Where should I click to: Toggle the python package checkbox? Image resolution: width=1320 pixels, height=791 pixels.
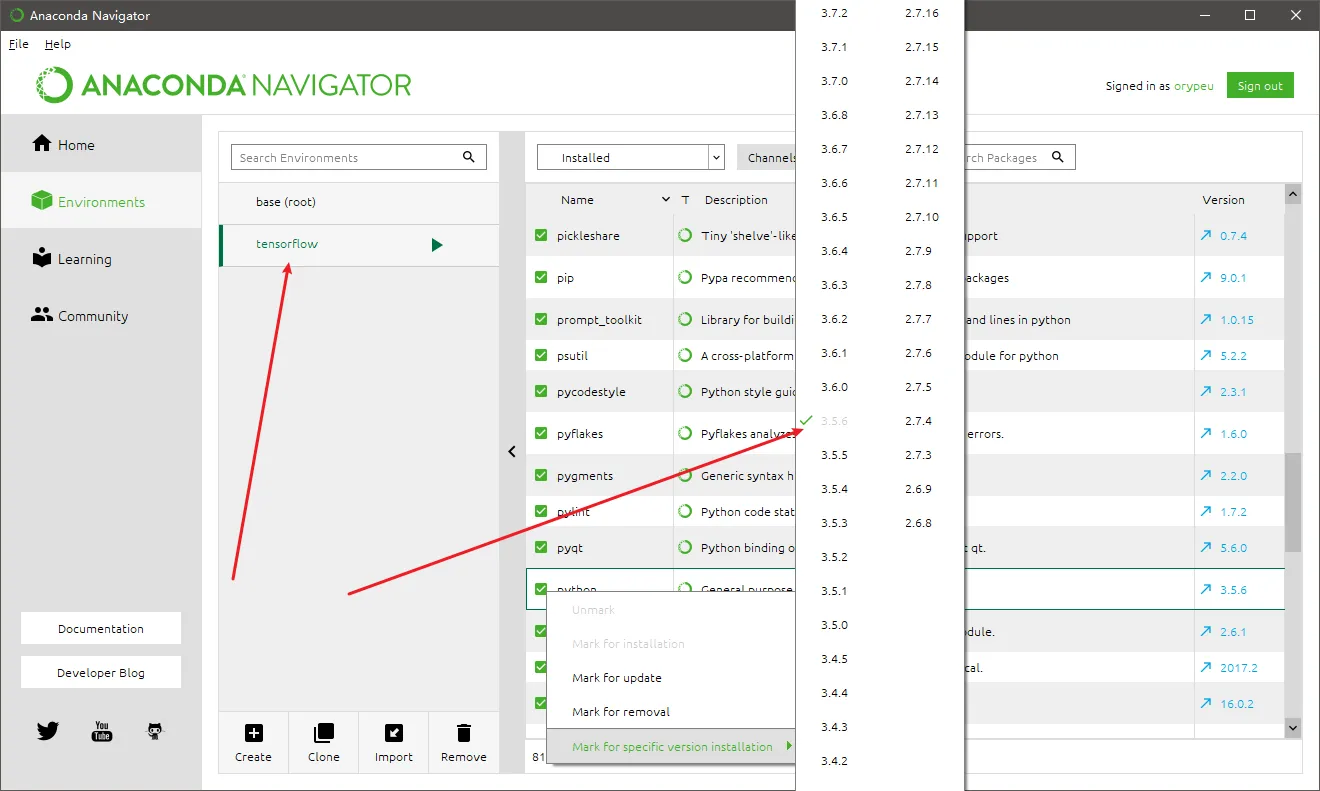[x=541, y=590]
